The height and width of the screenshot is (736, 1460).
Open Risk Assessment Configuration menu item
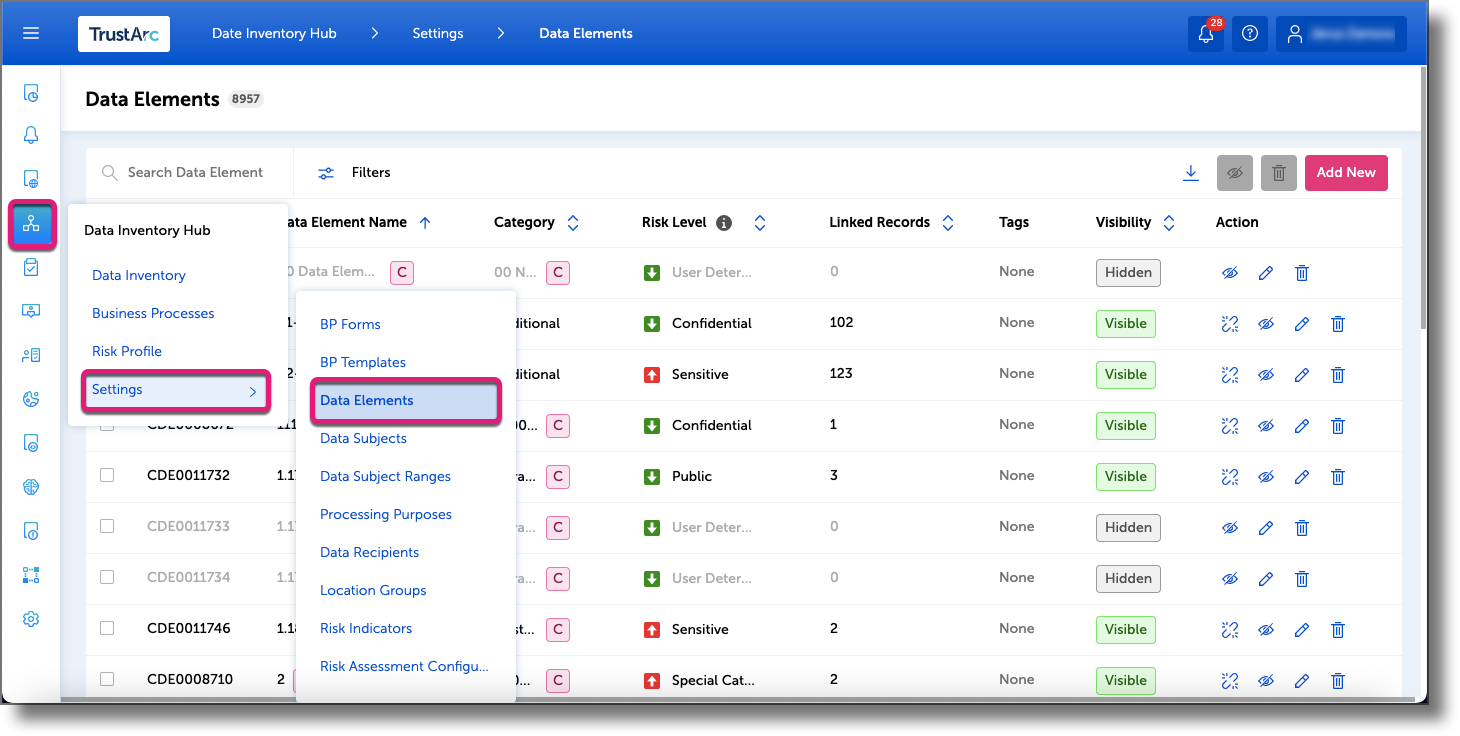tap(403, 666)
